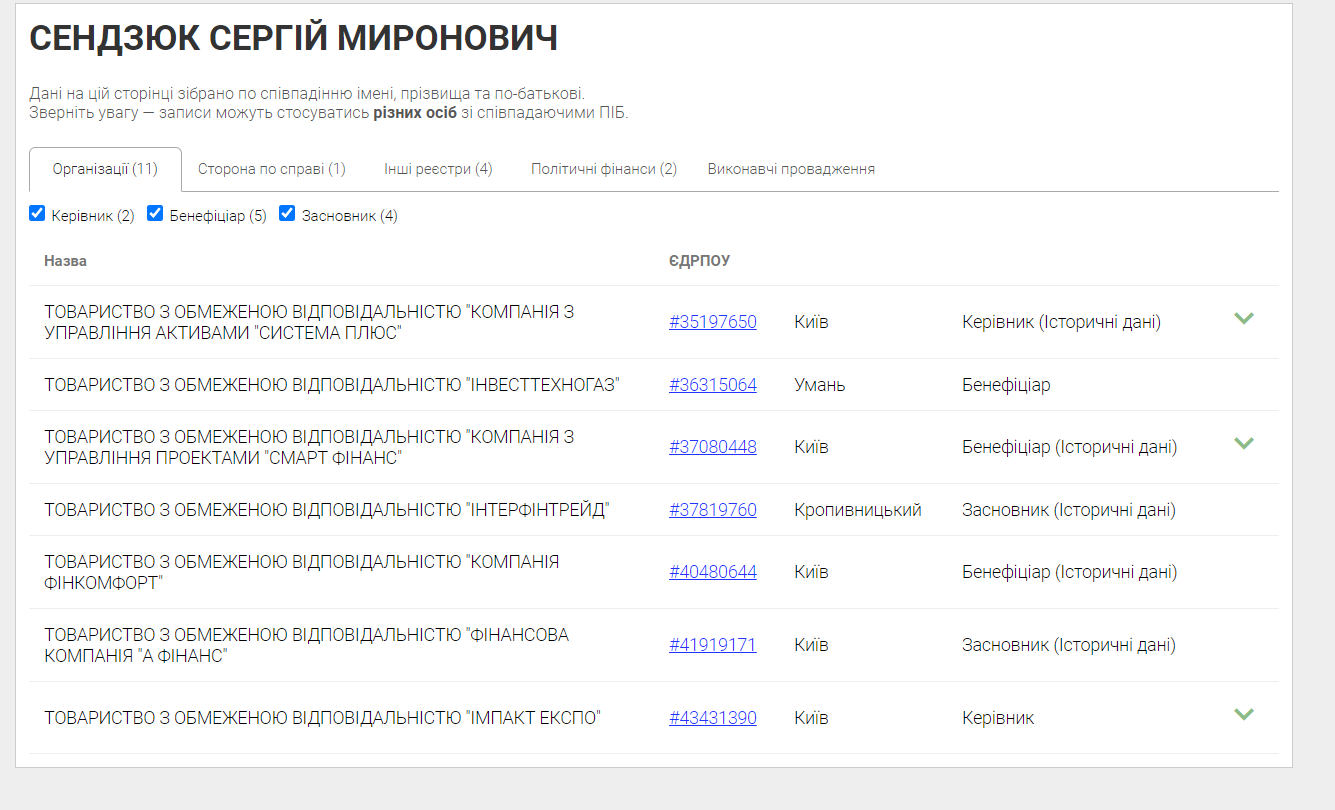The image size is (1335, 810).
Task: Expand details for ІМПАКТ ЕКСПО
Action: pyautogui.click(x=1244, y=714)
